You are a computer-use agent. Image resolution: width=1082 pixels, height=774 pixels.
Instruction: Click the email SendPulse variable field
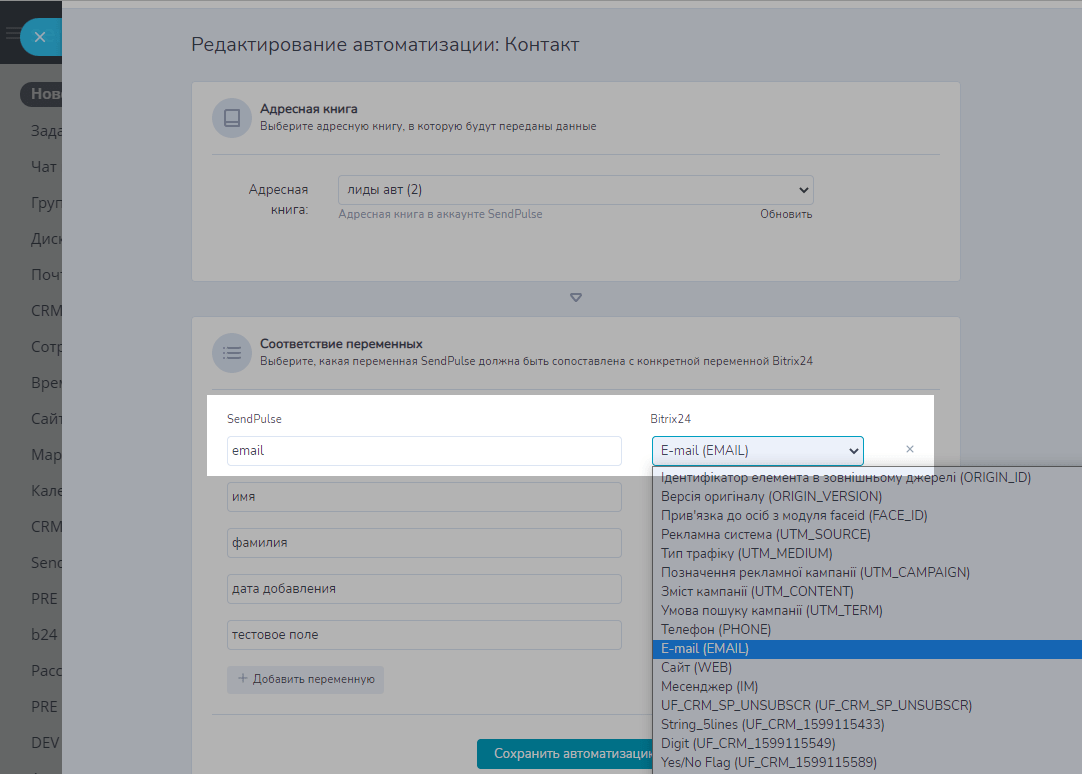tap(424, 451)
